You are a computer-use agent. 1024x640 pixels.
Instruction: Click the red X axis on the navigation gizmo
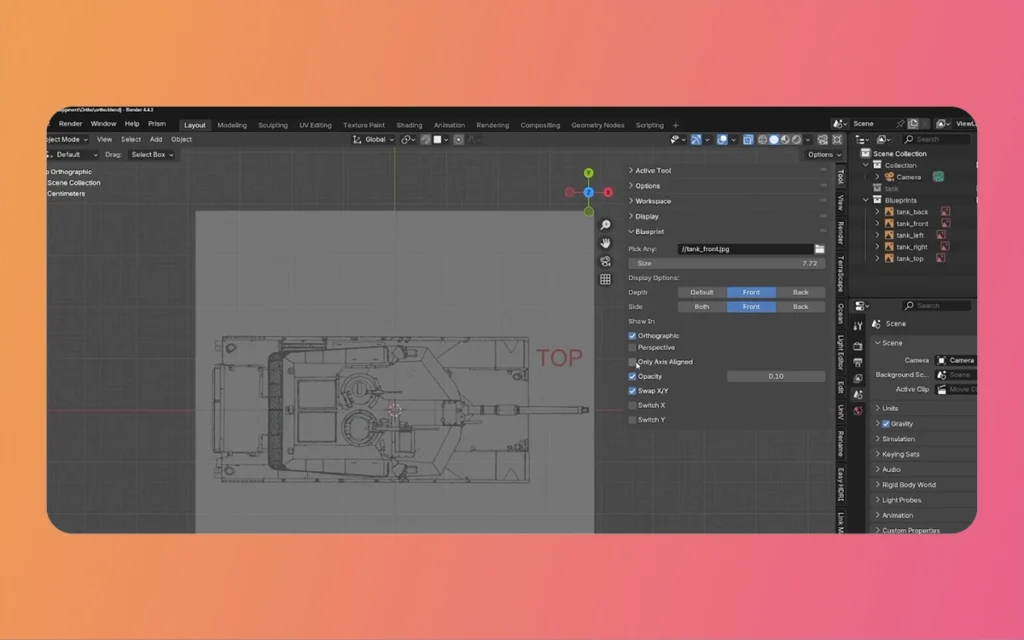coord(608,192)
